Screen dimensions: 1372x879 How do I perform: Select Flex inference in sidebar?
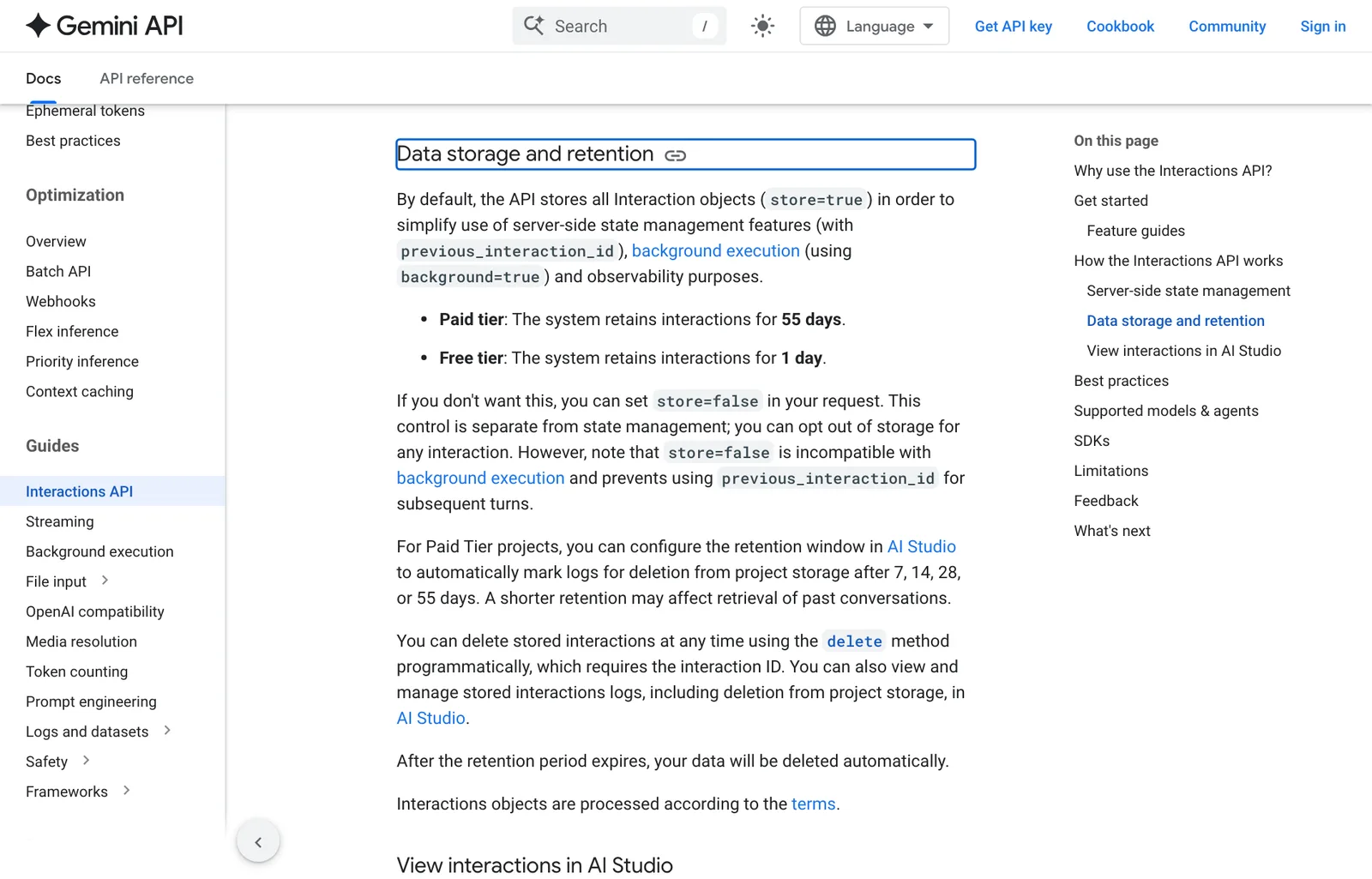pos(72,331)
